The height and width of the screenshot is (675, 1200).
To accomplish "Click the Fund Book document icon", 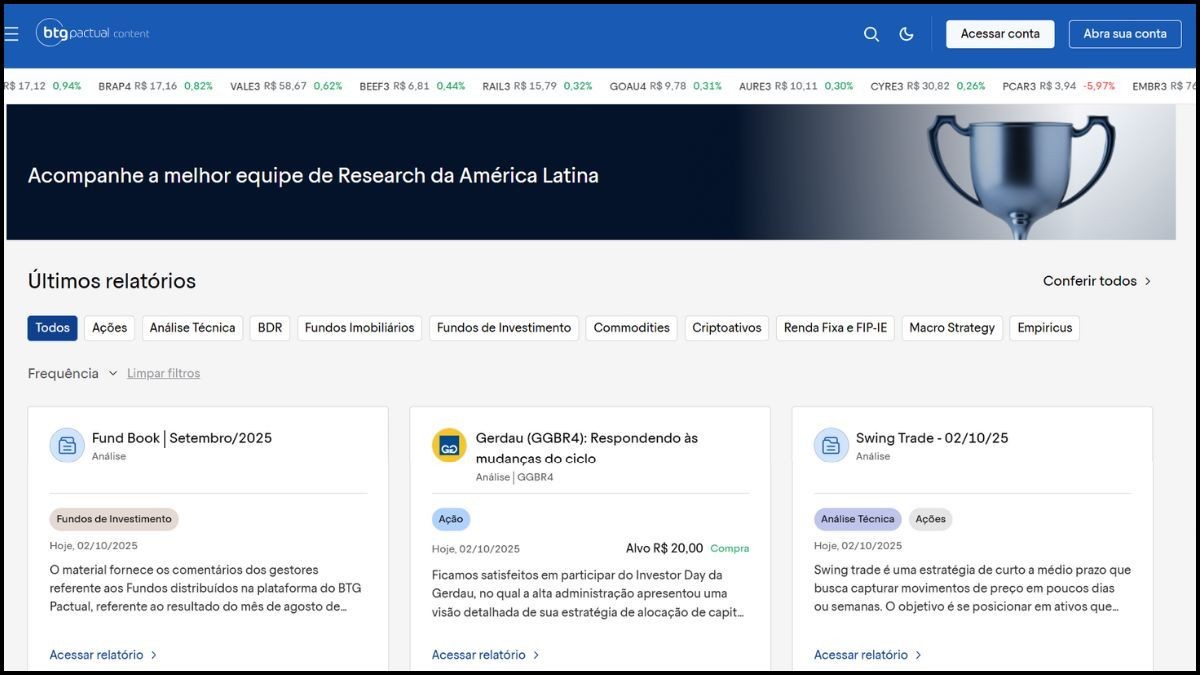I will 67,445.
